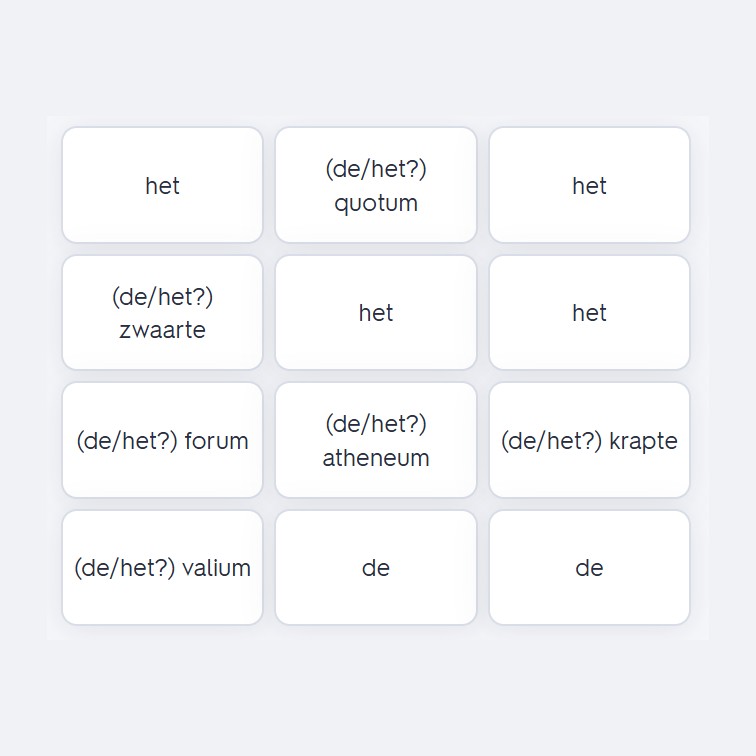Choose the '(de/het?) forum' card
Screen dimensions: 756x756
point(162,440)
